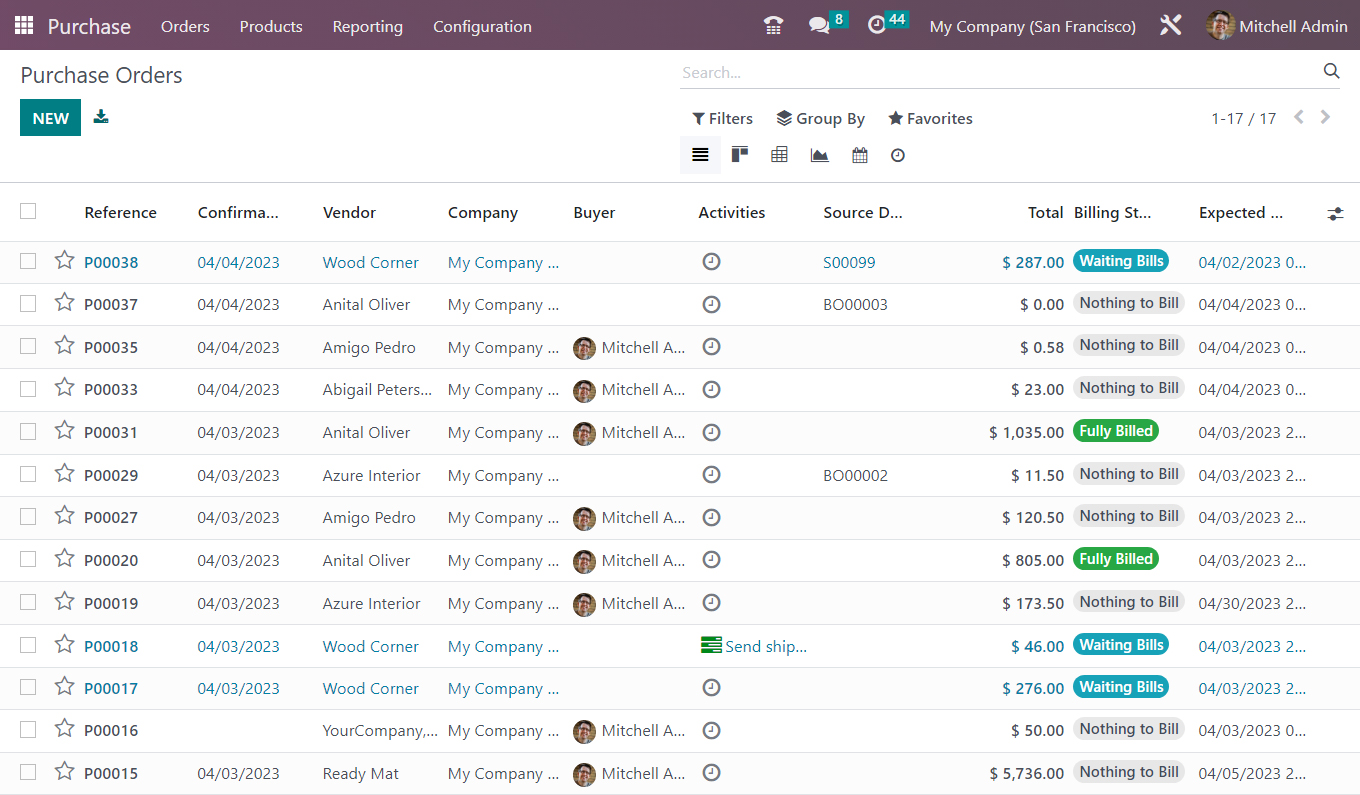Open the Pivot view

[780, 155]
